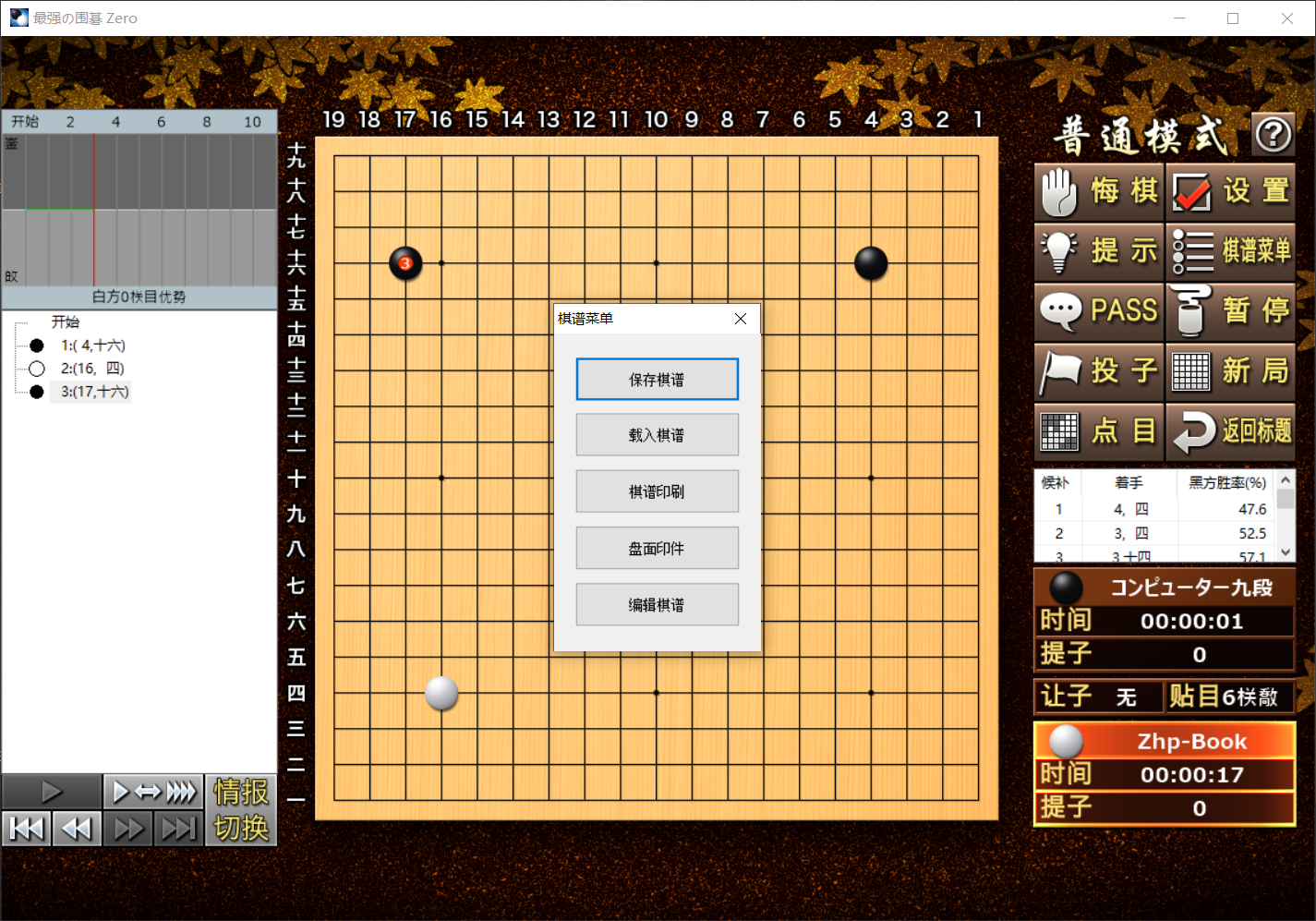Click the コンピューター九段 black player name
Viewport: 1316px width, 921px height.
[1191, 588]
